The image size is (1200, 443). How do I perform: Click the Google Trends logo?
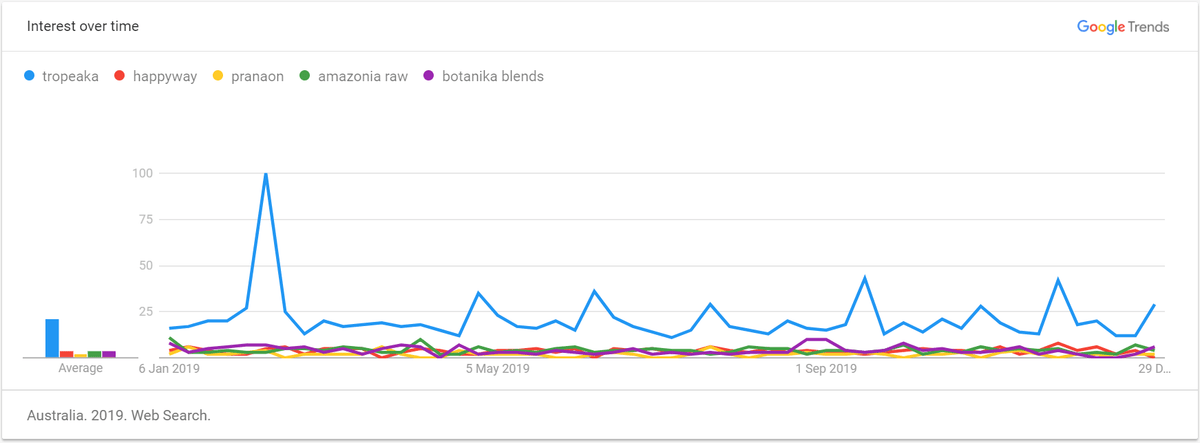pyautogui.click(x=1122, y=27)
